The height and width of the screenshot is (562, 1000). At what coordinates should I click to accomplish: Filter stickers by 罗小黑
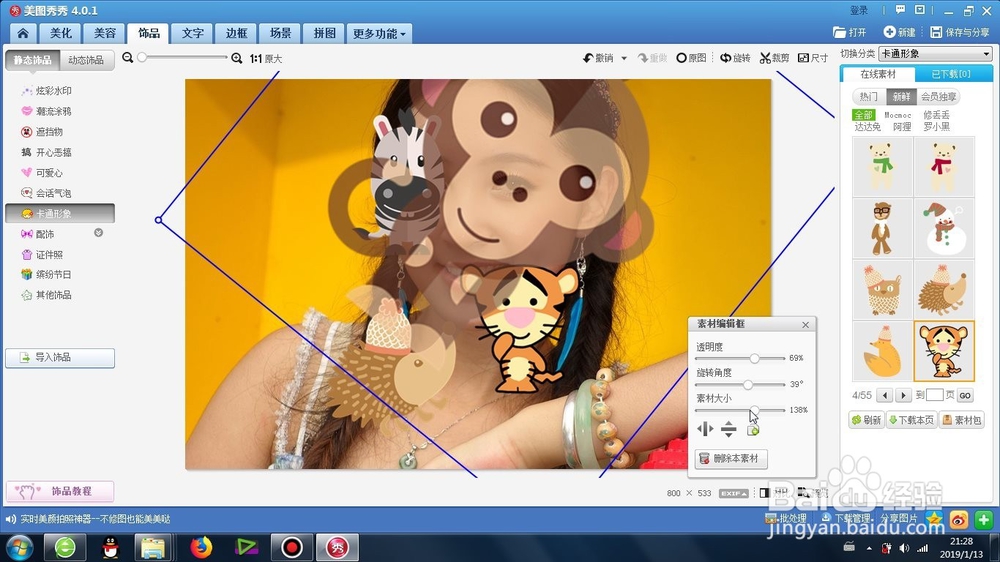(x=936, y=126)
